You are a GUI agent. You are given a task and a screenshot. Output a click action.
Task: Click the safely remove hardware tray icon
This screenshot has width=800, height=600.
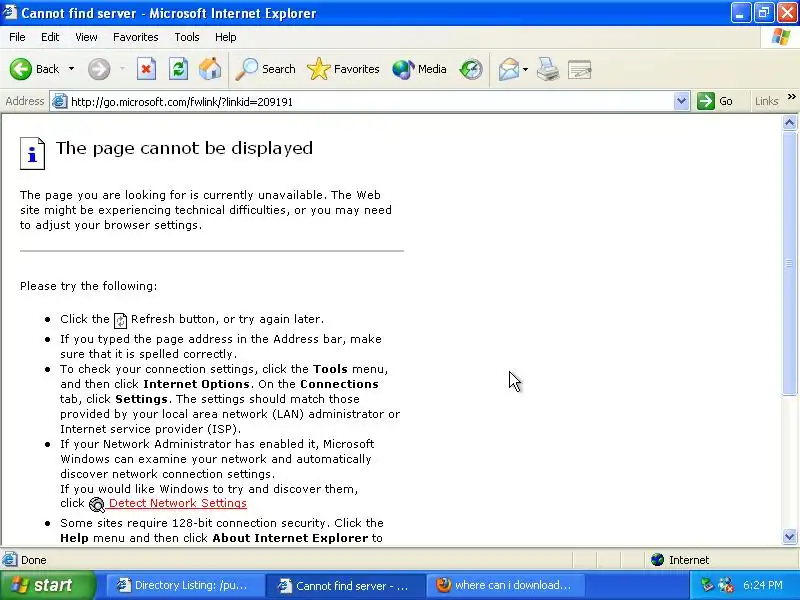click(x=707, y=585)
